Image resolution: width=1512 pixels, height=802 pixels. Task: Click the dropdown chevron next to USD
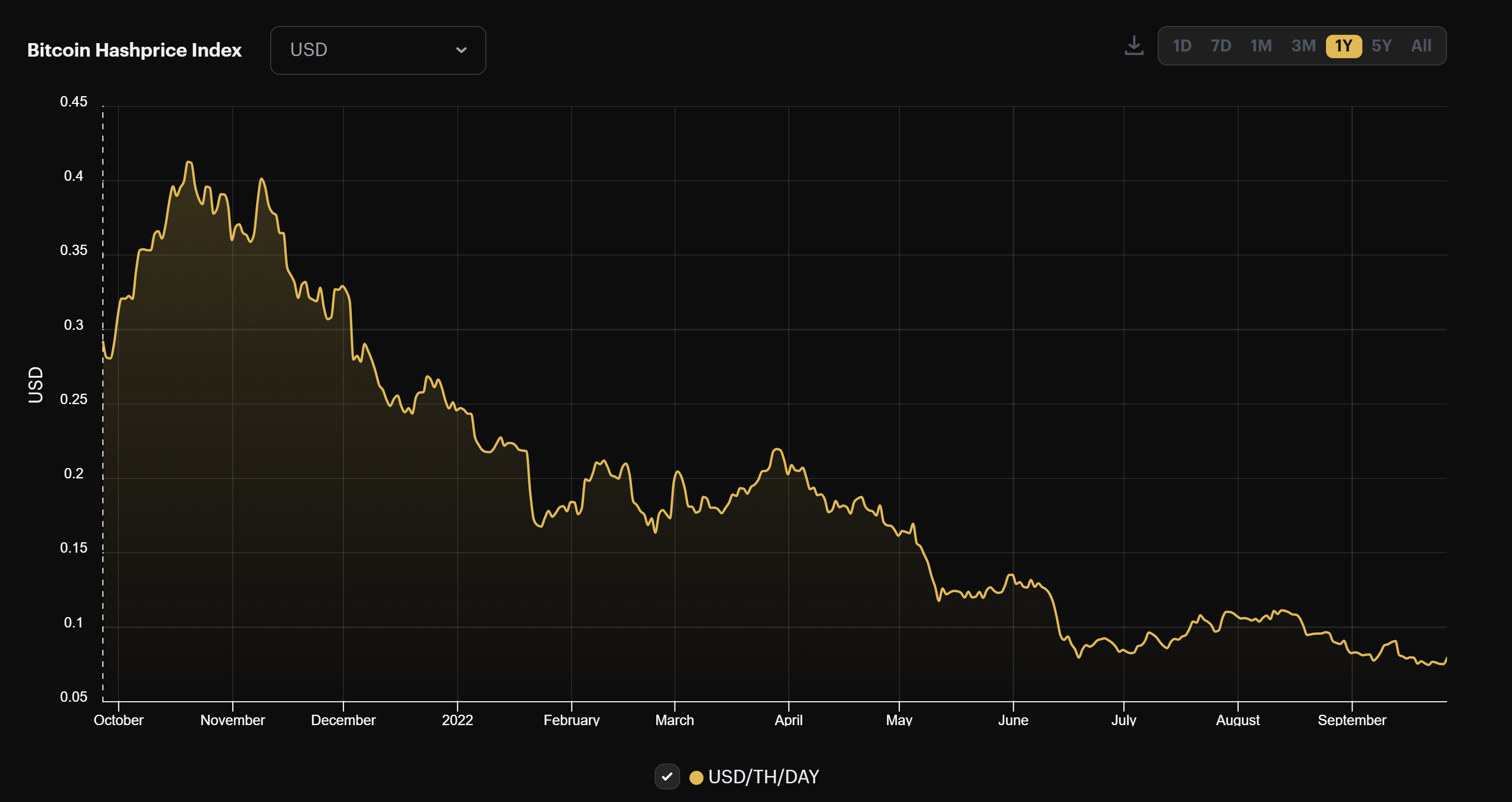coord(461,50)
